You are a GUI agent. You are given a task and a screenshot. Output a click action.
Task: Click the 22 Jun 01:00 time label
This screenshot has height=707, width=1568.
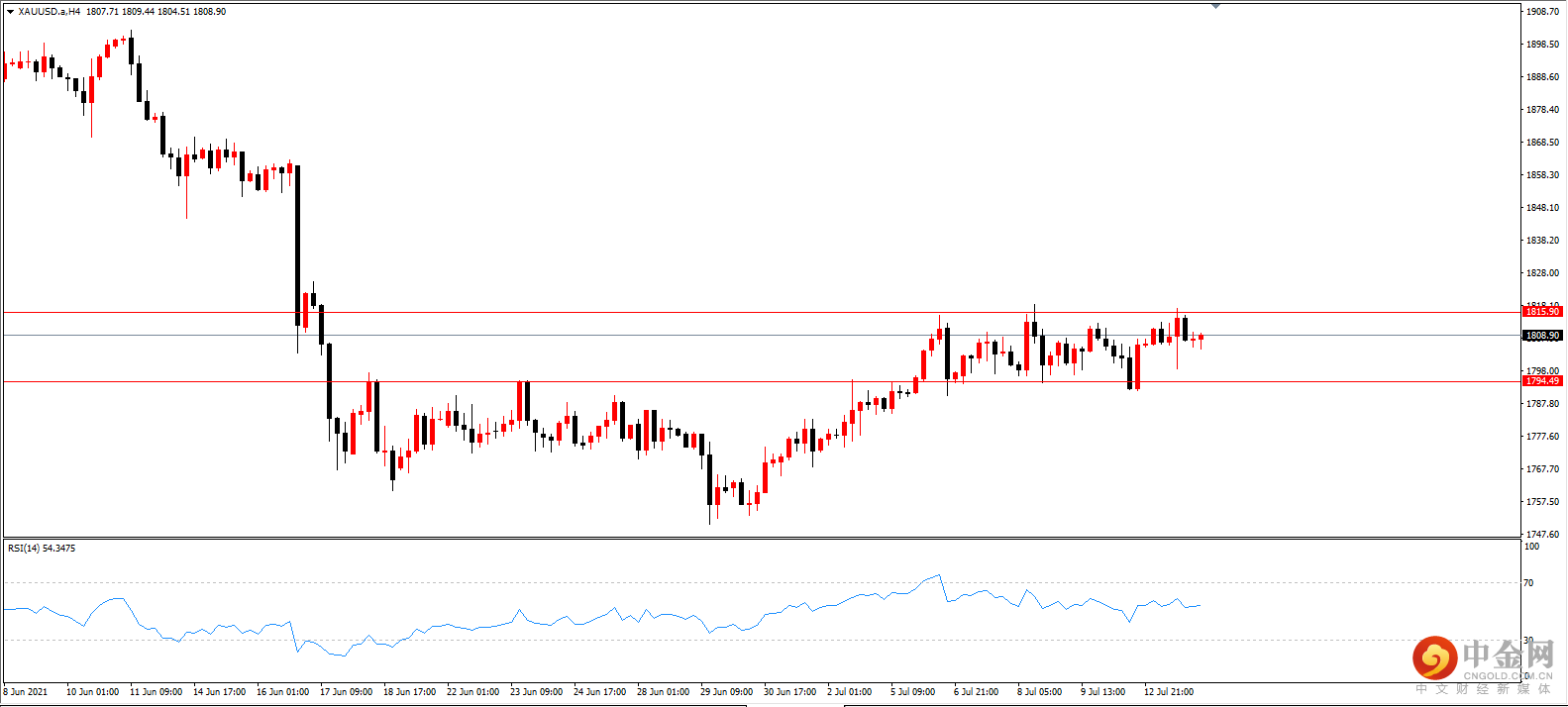click(x=472, y=692)
